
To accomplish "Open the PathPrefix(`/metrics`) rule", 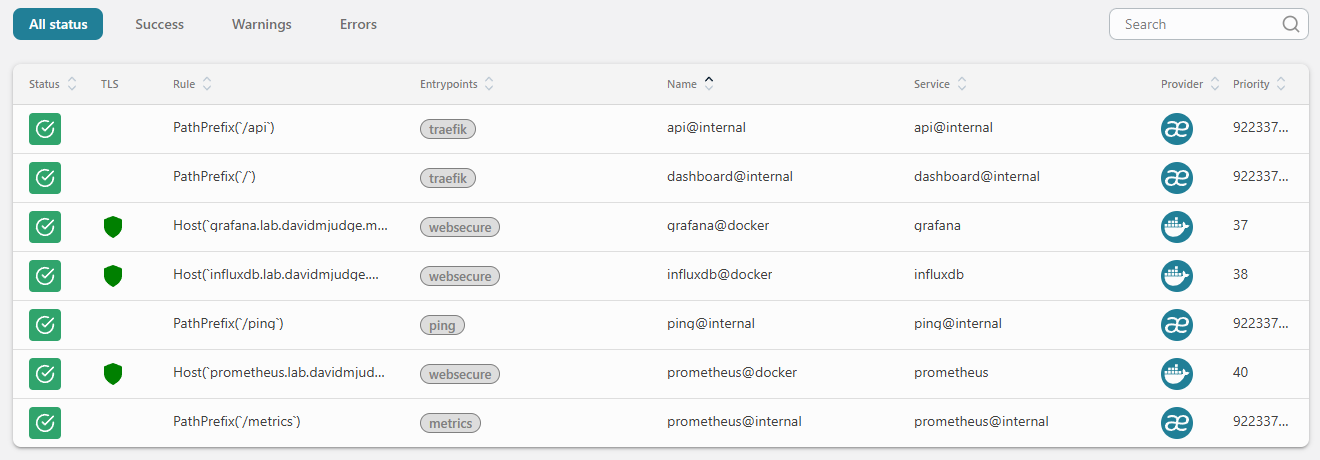I will tap(237, 421).
